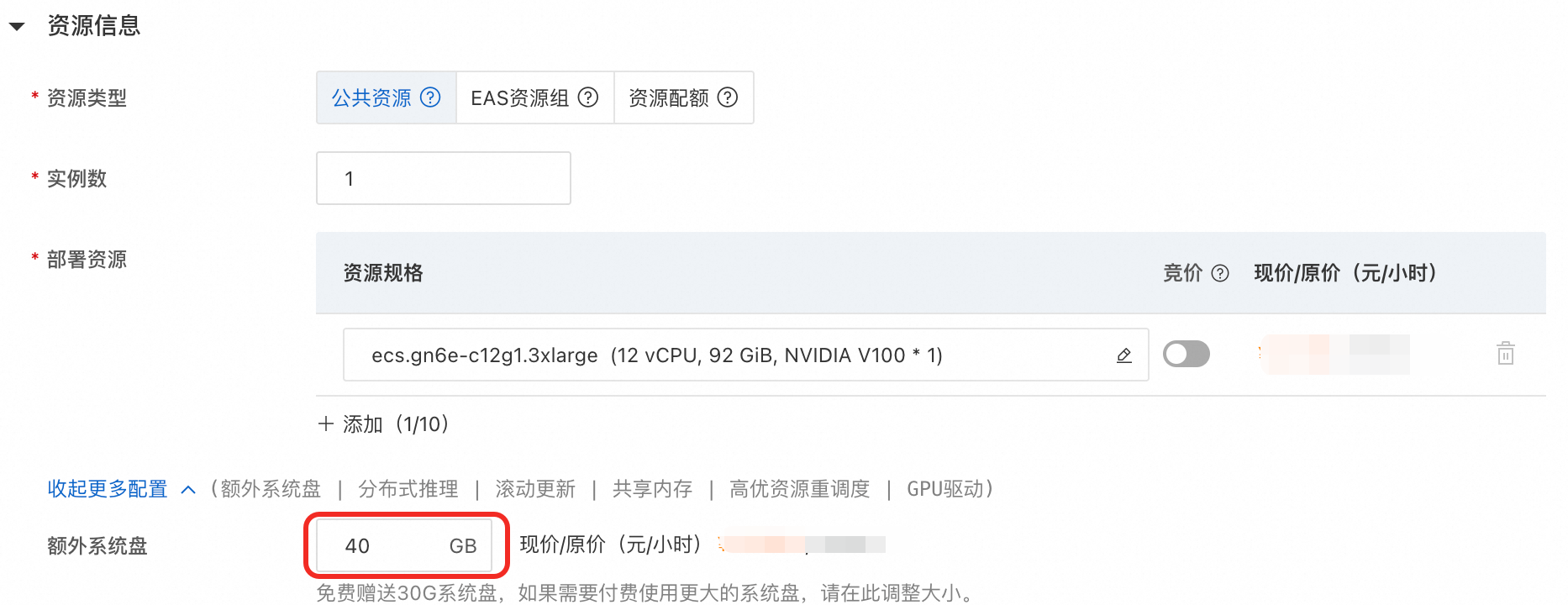Click the help icon beside EAS资源组
Viewport: 1568px width, 605px height.
(x=588, y=97)
